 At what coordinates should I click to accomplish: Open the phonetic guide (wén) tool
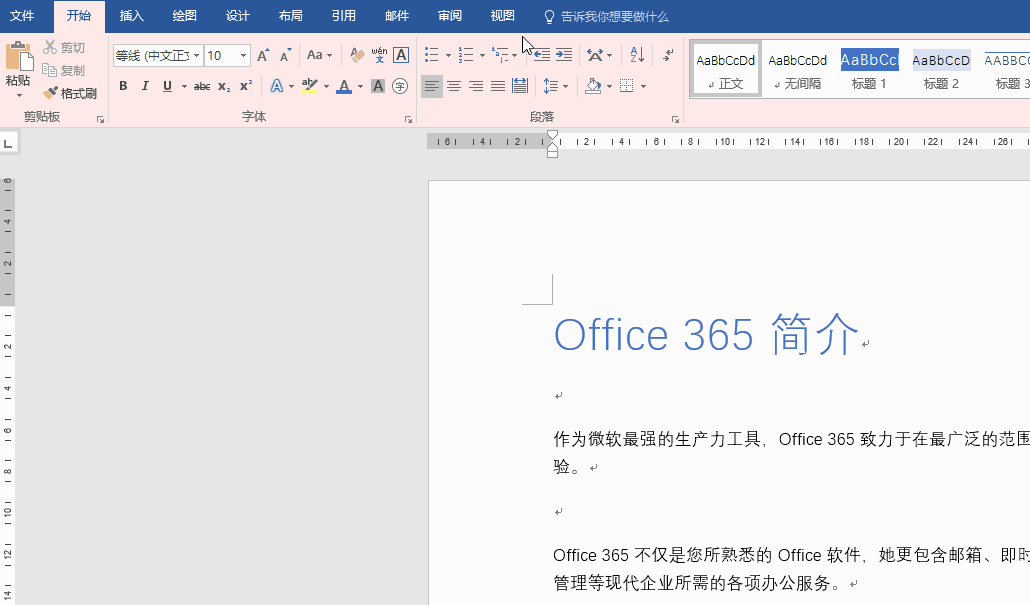pos(379,55)
